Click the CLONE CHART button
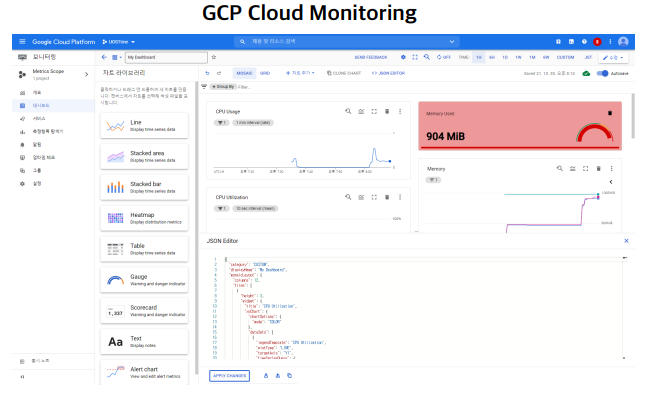Image resolution: width=646 pixels, height=395 pixels. click(344, 73)
